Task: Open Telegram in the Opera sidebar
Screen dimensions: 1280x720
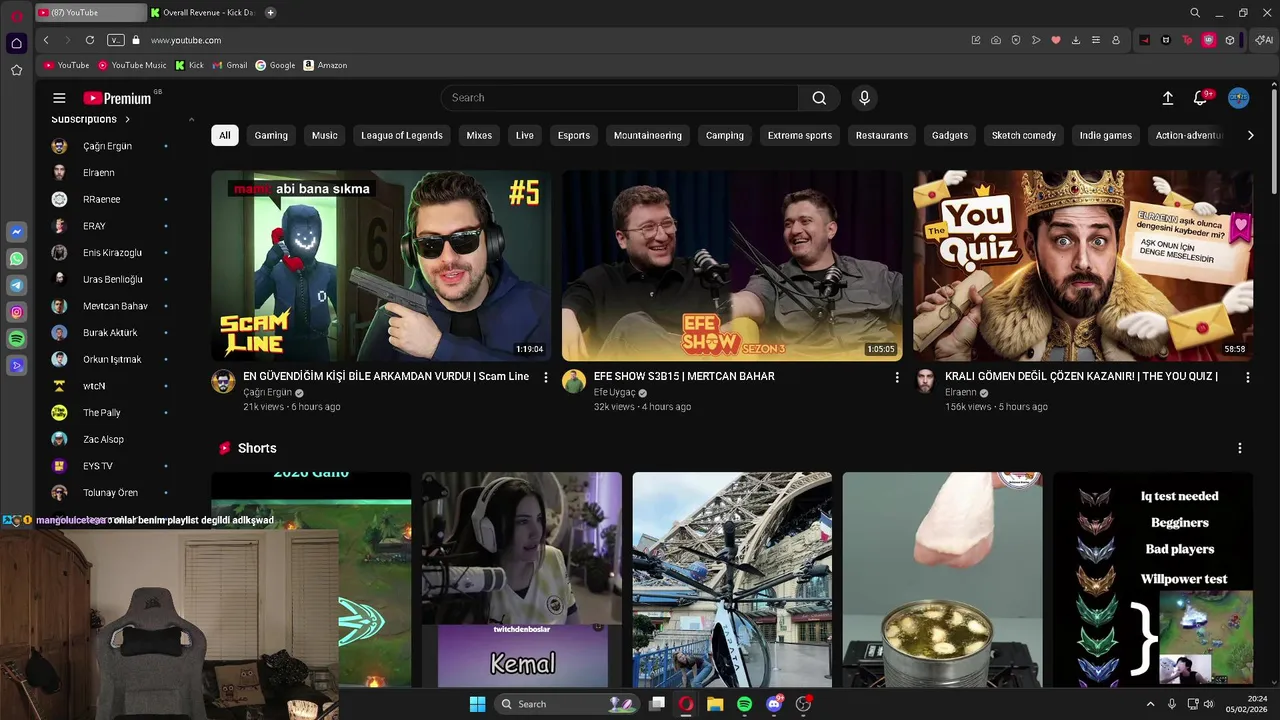Action: 16,286
